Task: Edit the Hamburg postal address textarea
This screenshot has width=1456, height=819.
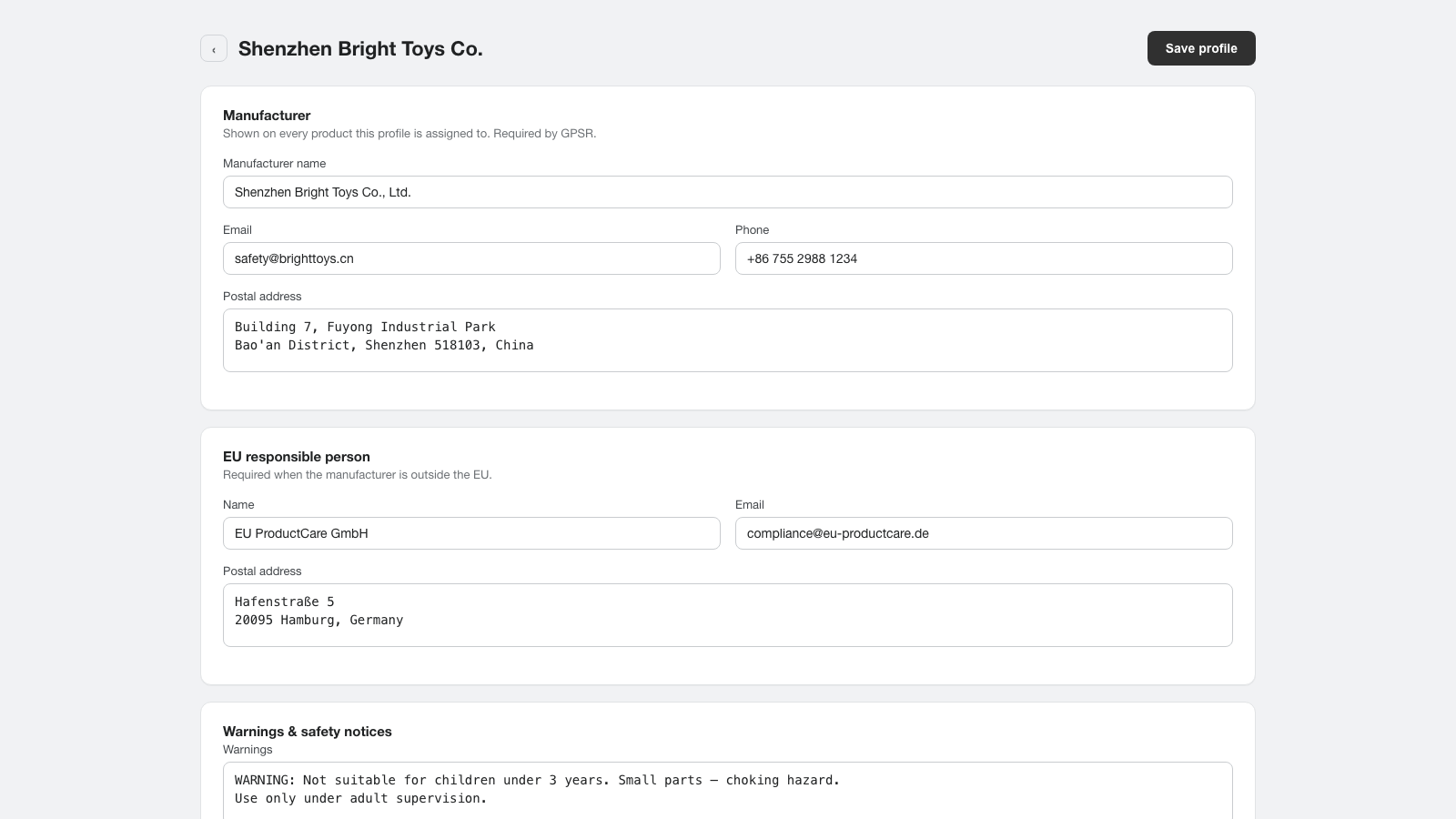Action: tap(728, 615)
